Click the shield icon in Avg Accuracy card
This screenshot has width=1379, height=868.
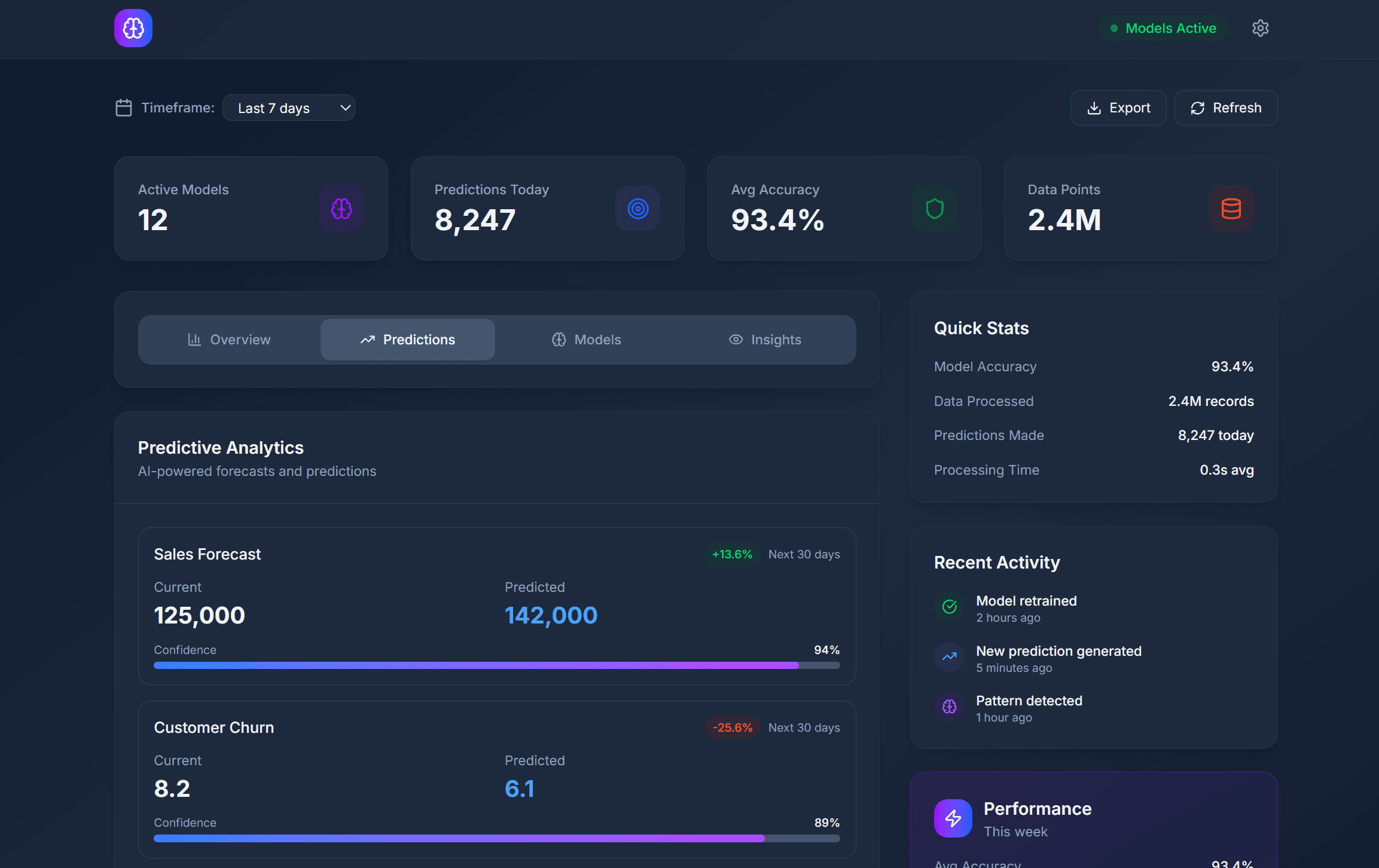pyautogui.click(x=935, y=209)
